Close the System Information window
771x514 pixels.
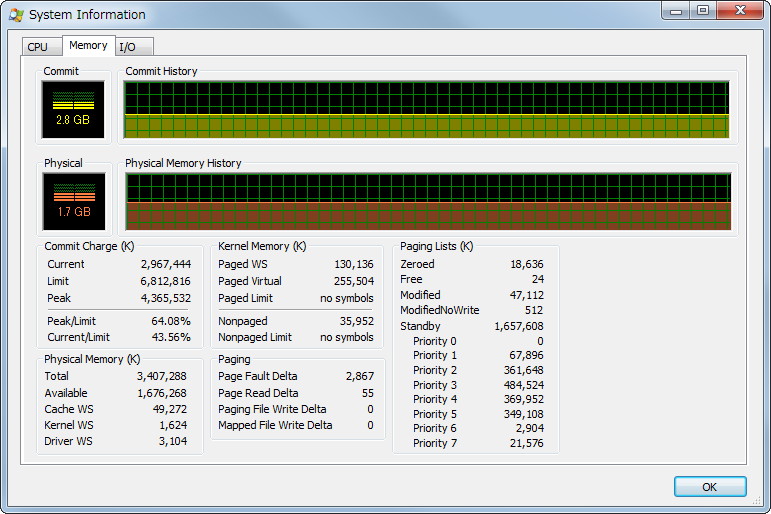pos(740,10)
